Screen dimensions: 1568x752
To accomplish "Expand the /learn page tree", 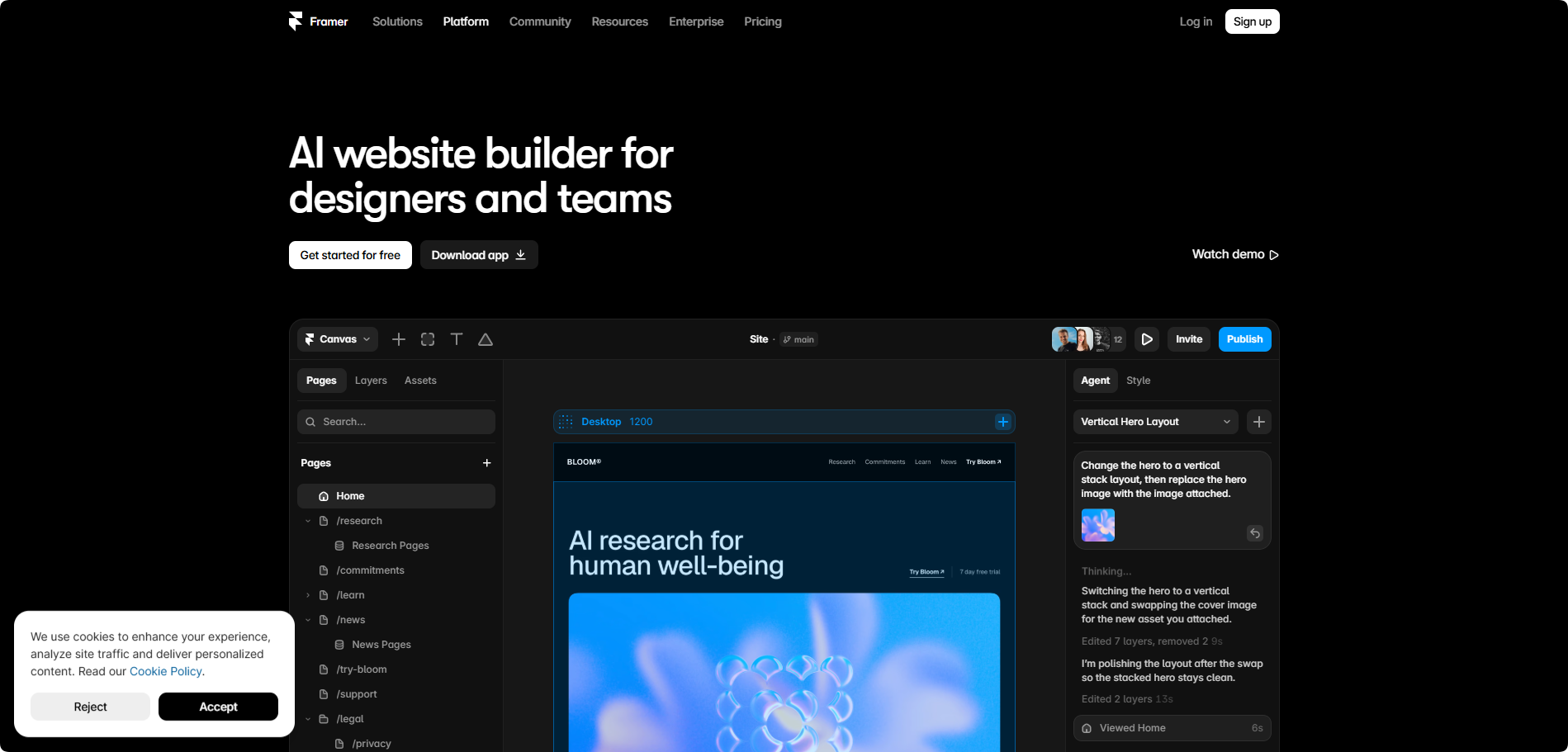I will (x=308, y=595).
